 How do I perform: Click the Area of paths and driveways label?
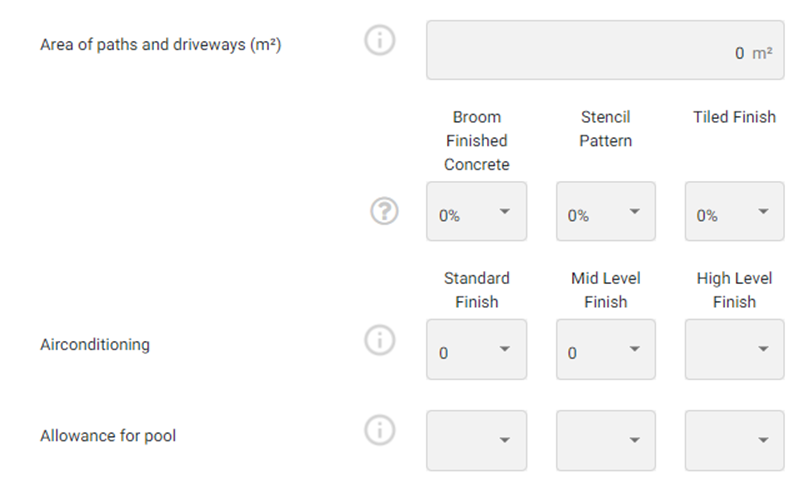click(160, 45)
